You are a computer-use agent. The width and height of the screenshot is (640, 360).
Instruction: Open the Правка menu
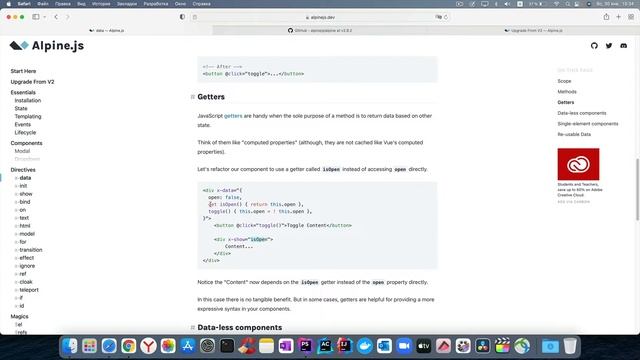pyautogui.click(x=62, y=4)
